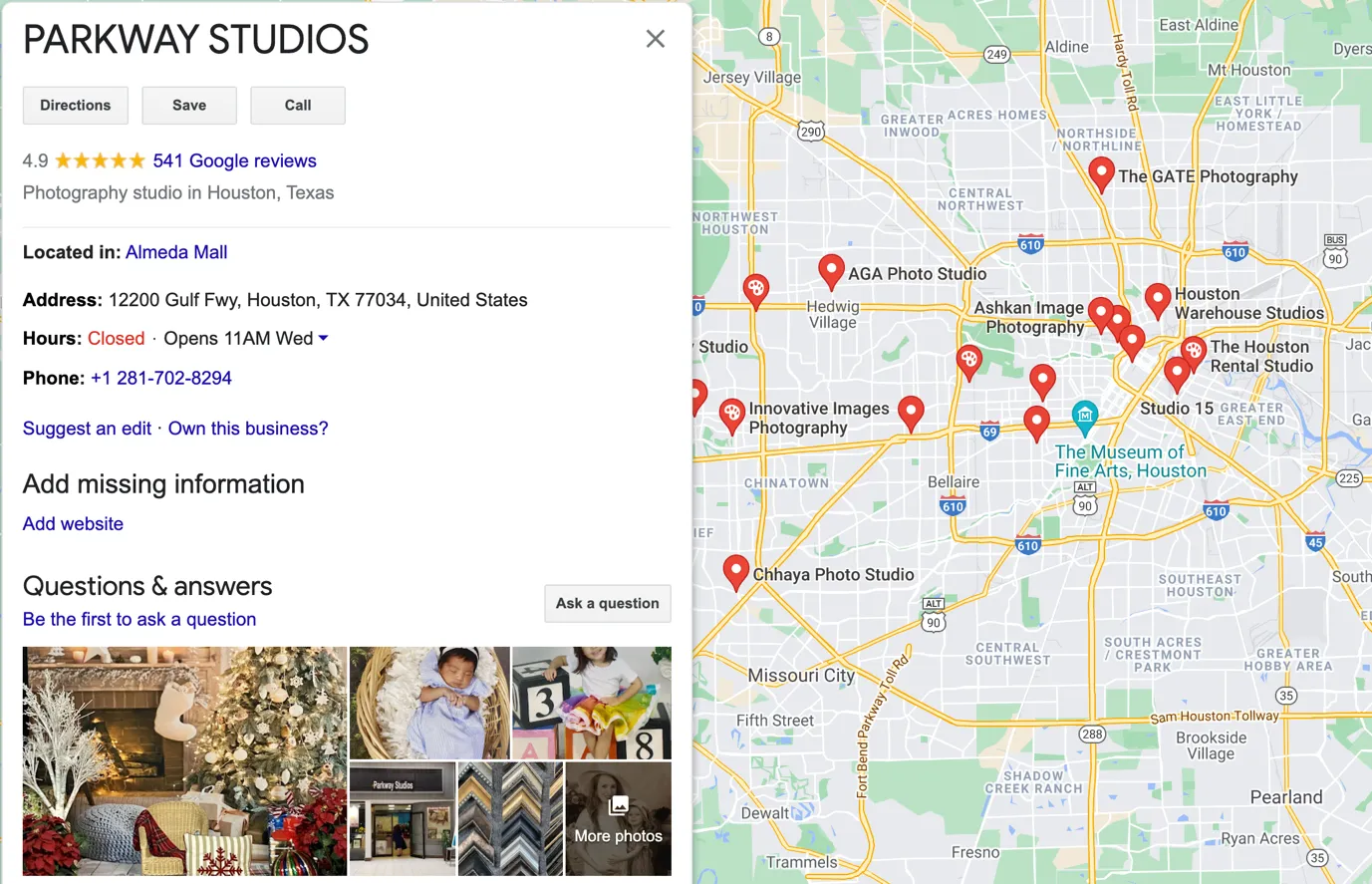Viewport: 1372px width, 884px height.
Task: Click the Chhaya Photo Studio map marker
Action: coord(735,572)
